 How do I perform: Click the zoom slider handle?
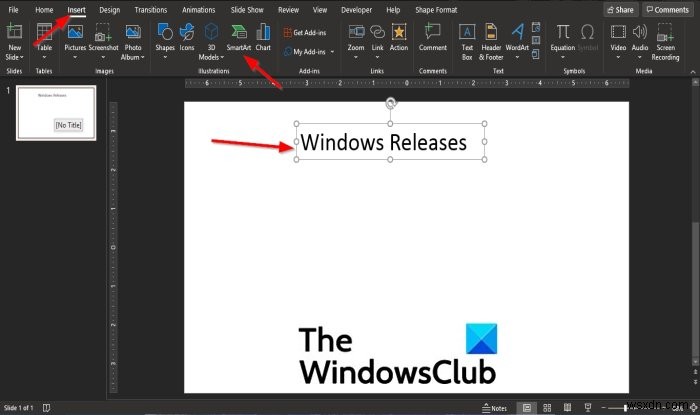tap(626, 408)
